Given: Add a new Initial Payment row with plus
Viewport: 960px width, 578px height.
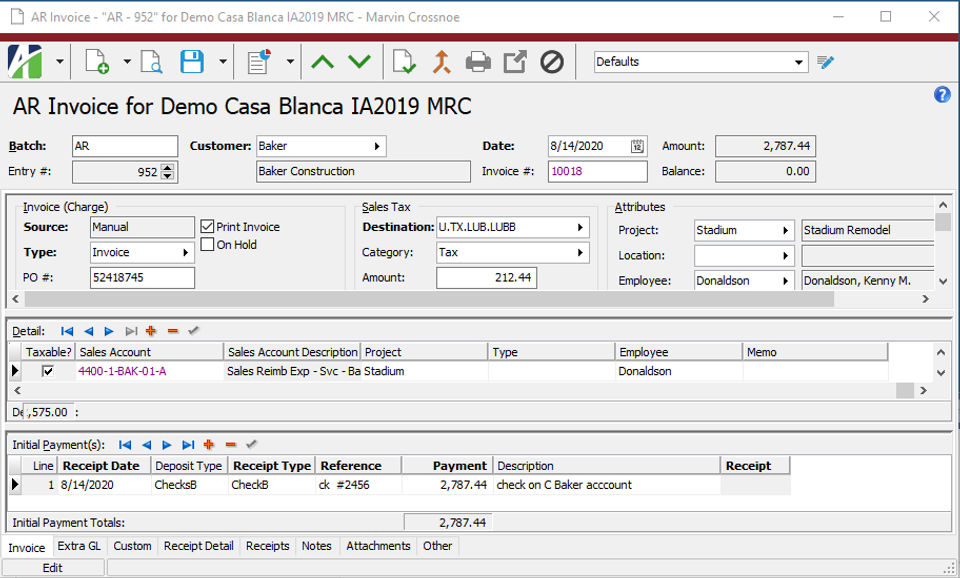Looking at the screenshot, I should [209, 445].
